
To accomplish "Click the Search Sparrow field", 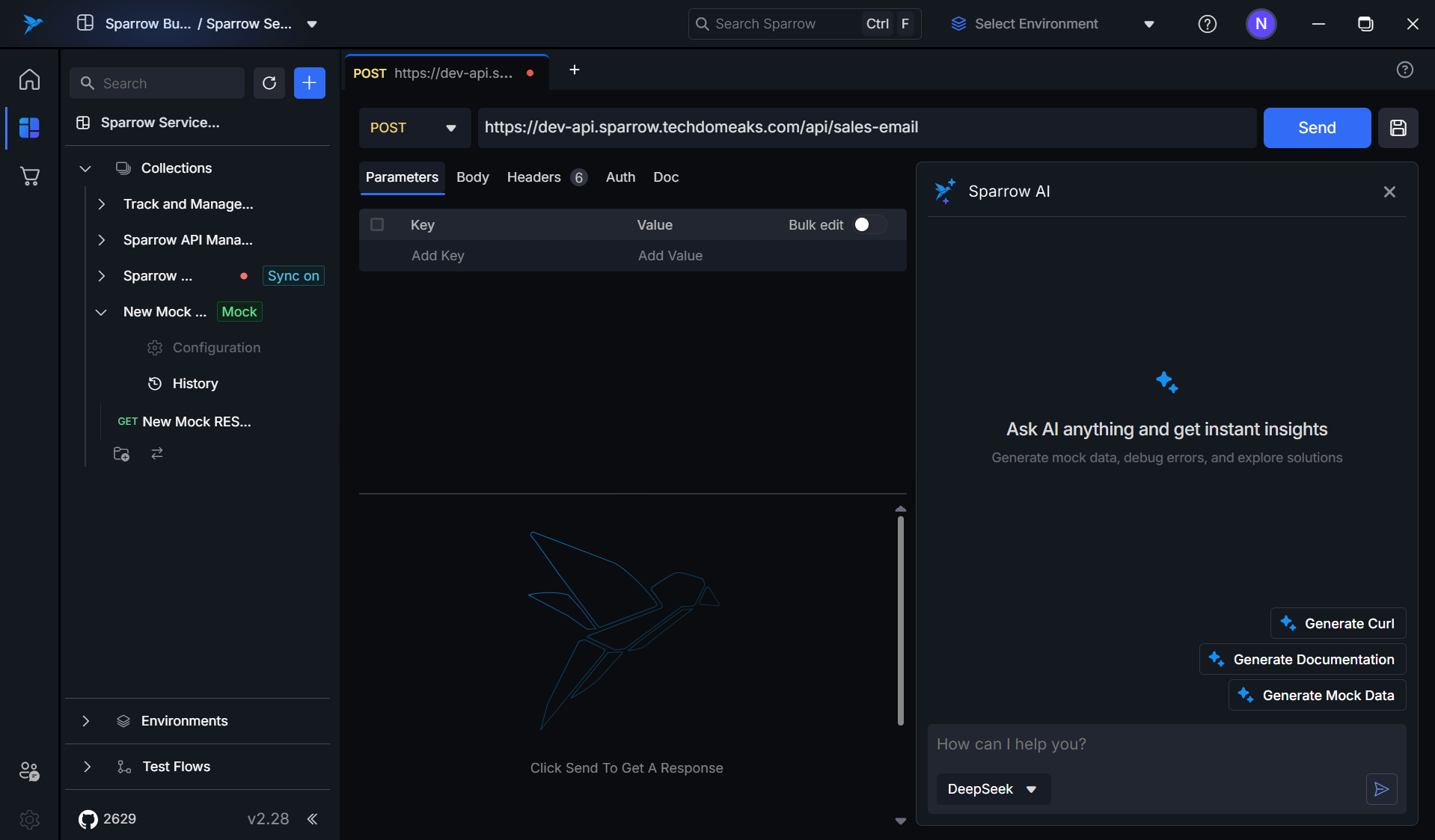I will tap(804, 24).
